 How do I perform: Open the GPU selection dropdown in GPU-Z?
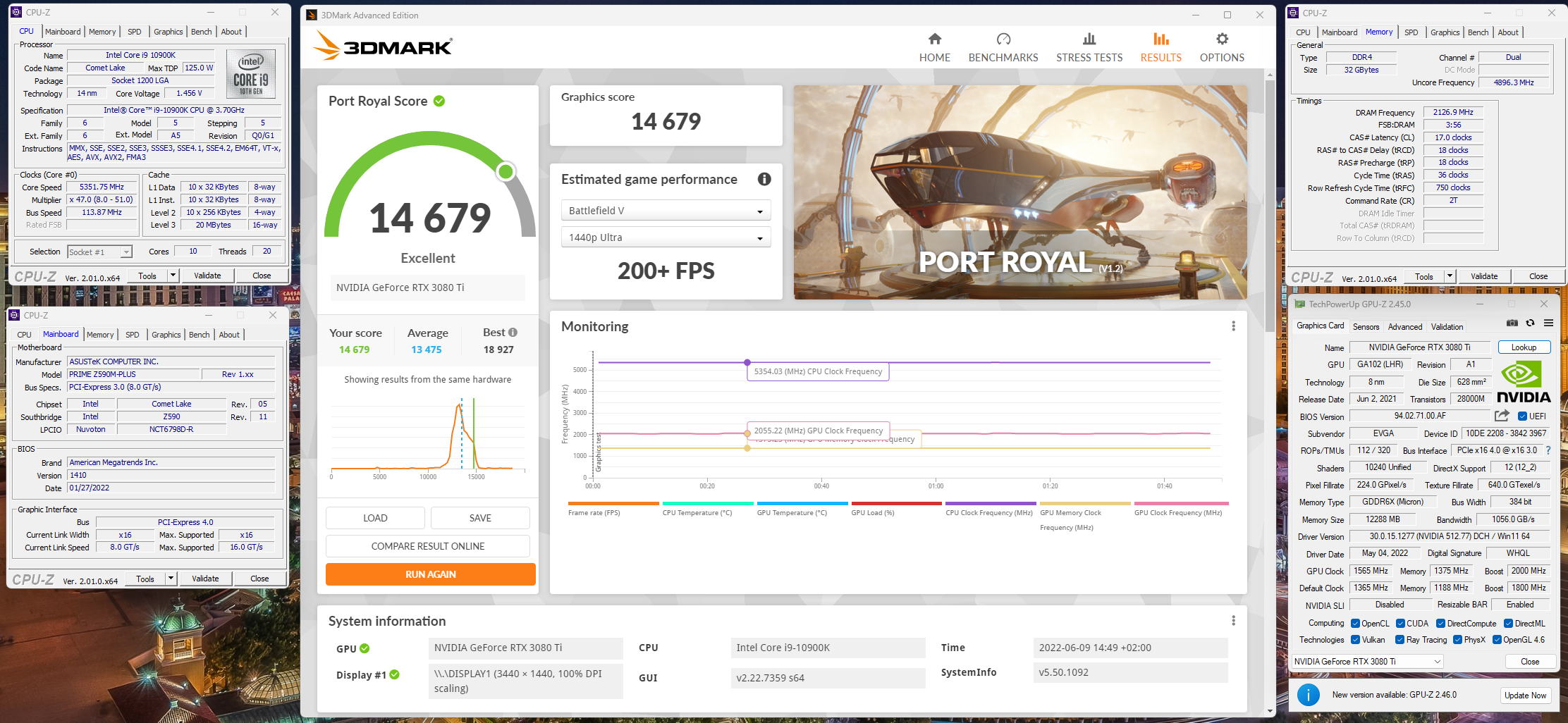[1367, 662]
